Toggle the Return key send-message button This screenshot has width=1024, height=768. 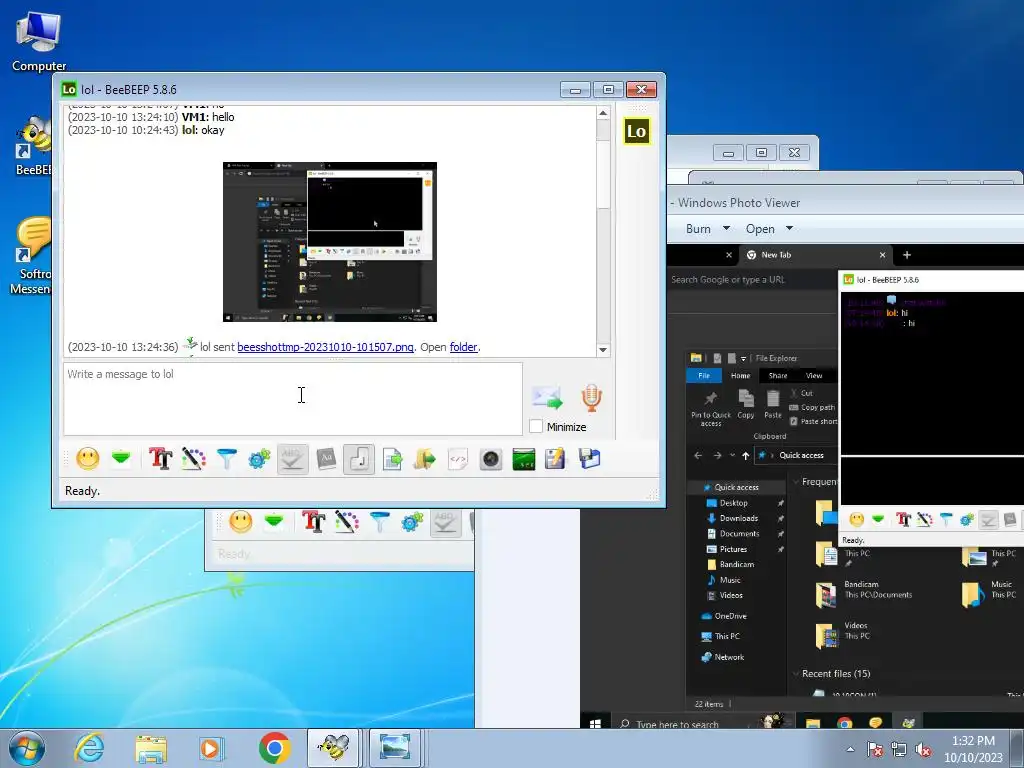tap(359, 458)
